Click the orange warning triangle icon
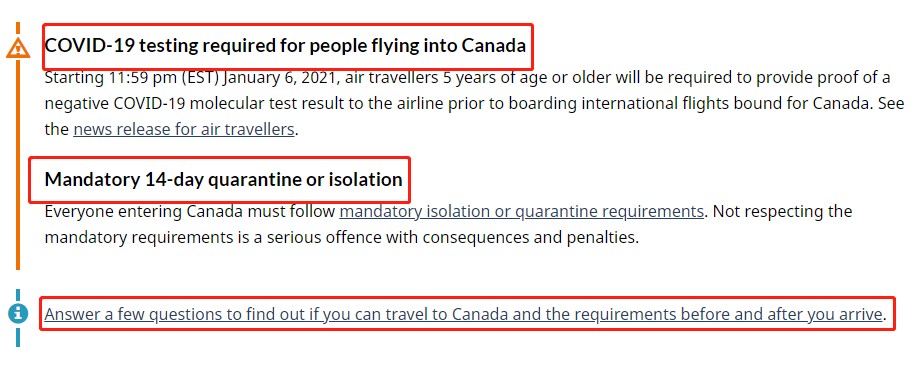Image resolution: width=913 pixels, height=368 pixels. [x=18, y=48]
